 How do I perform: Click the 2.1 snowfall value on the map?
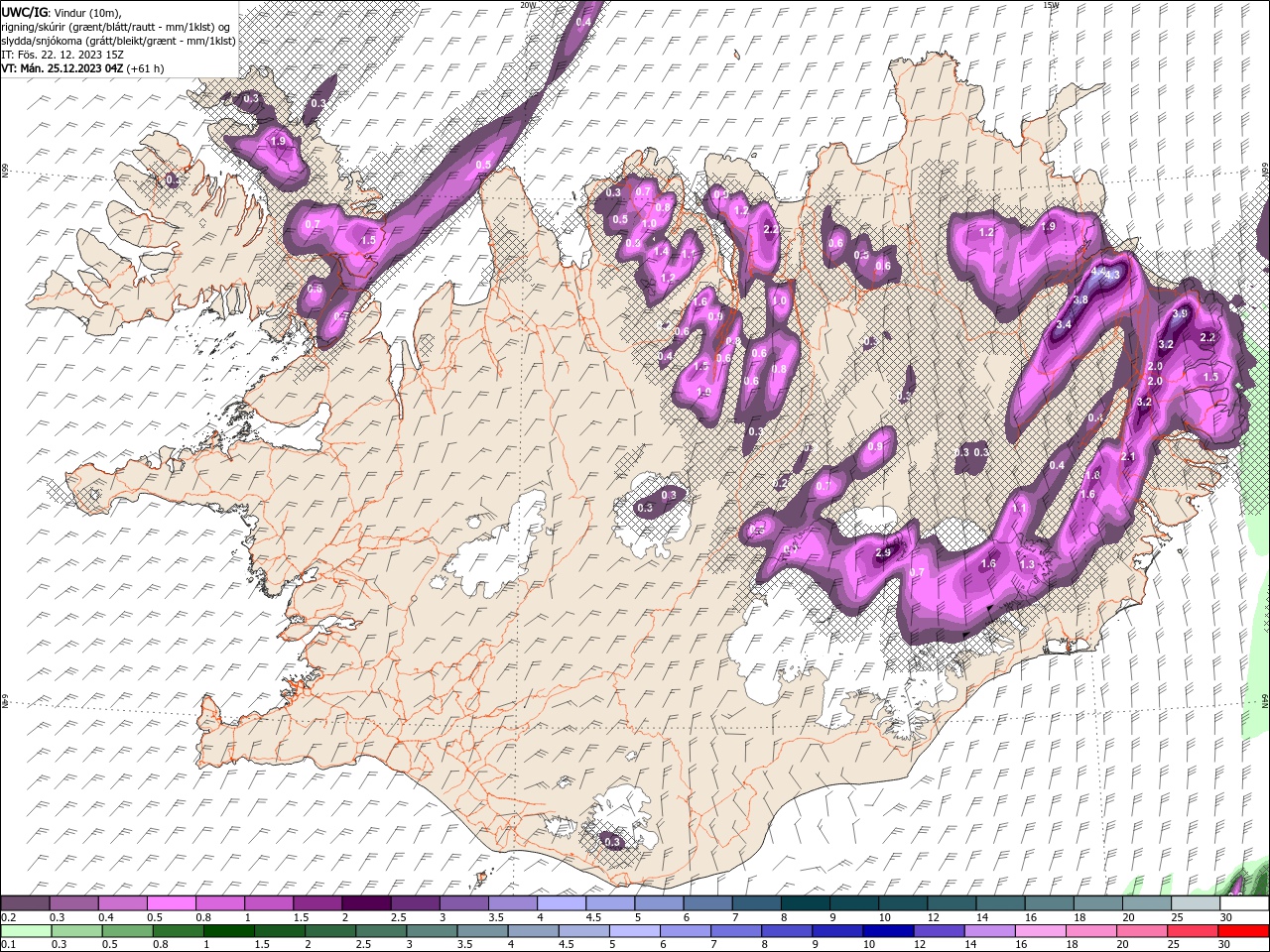[x=1127, y=457]
